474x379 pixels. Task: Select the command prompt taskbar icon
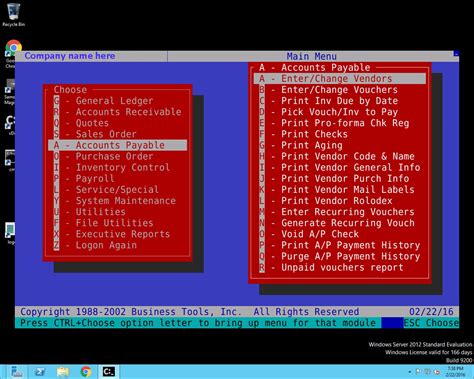pyautogui.click(x=109, y=371)
